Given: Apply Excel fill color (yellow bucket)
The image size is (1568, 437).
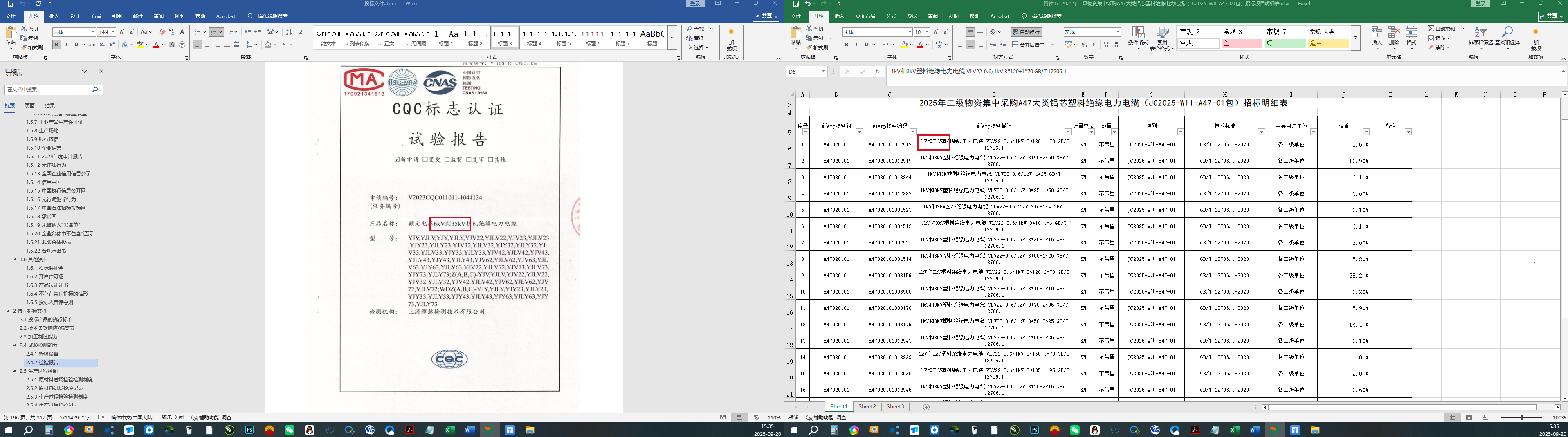Looking at the screenshot, I should coord(904,45).
